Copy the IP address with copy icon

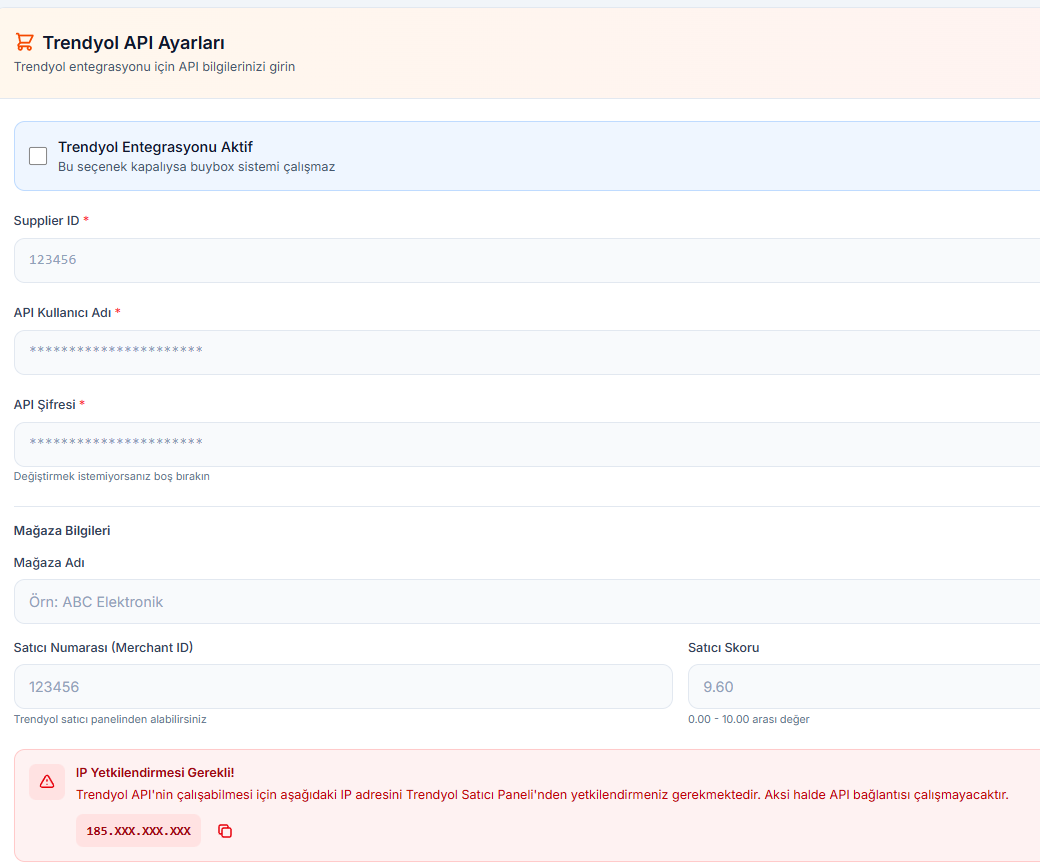[x=226, y=831]
